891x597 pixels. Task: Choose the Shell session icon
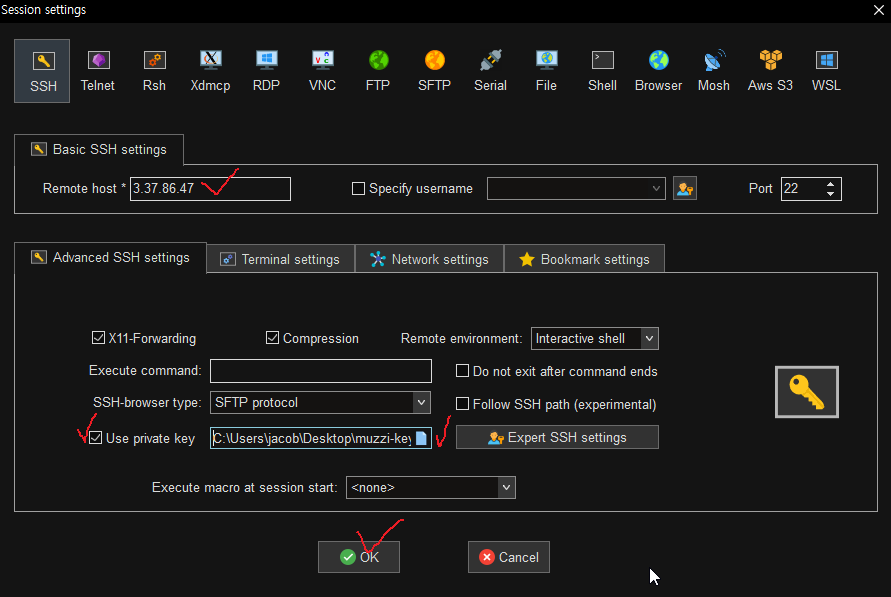coord(602,71)
